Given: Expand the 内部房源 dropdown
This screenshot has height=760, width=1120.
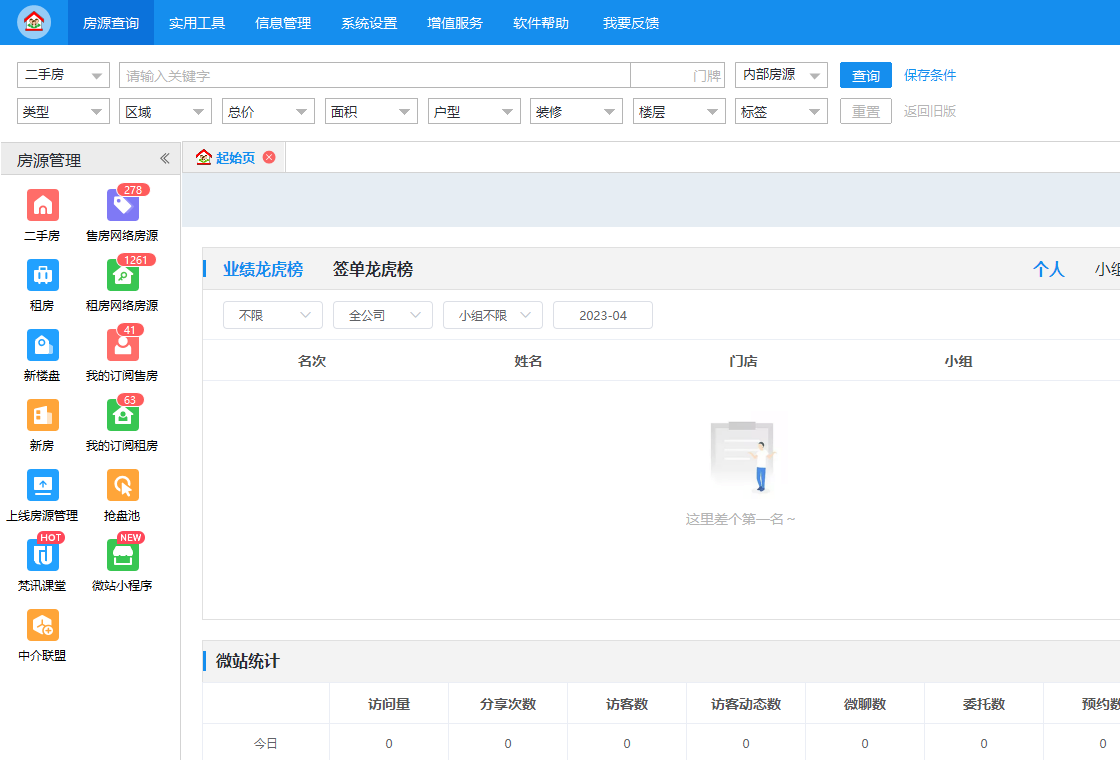Looking at the screenshot, I should click(781, 75).
